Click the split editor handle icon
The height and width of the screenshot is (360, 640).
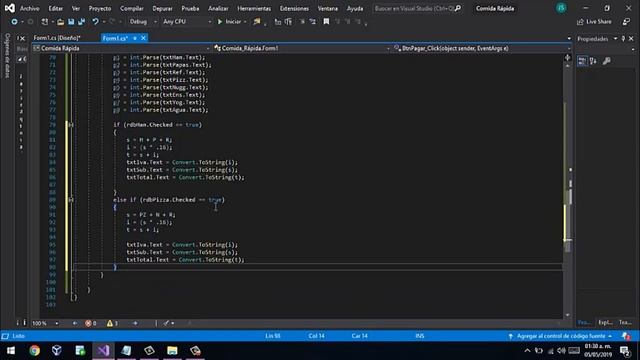coord(568,58)
